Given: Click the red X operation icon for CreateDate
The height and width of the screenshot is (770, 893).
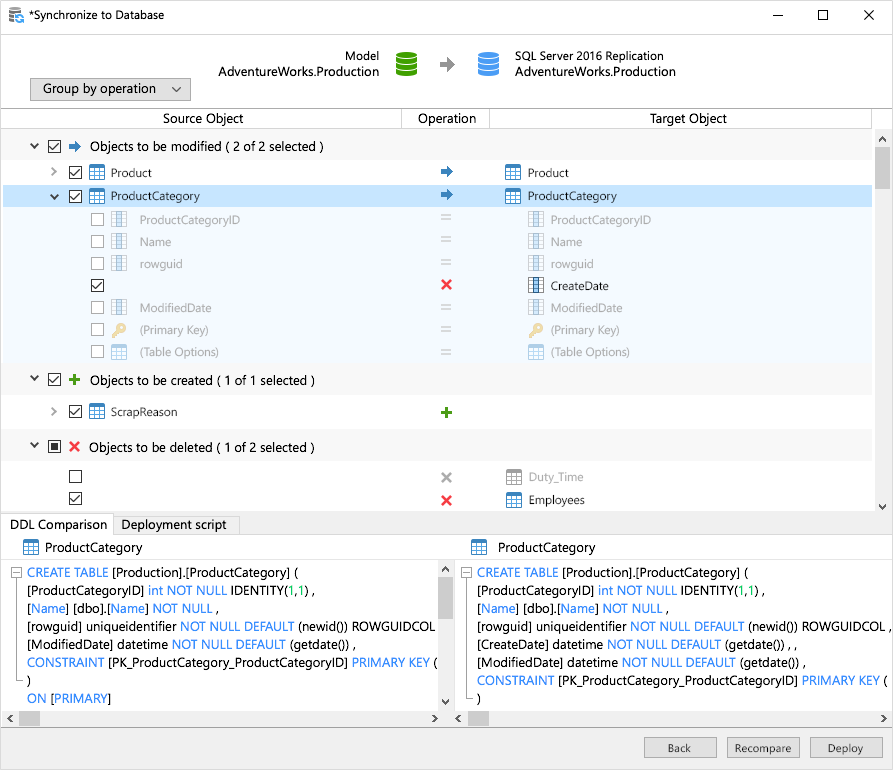Looking at the screenshot, I should click(x=446, y=285).
